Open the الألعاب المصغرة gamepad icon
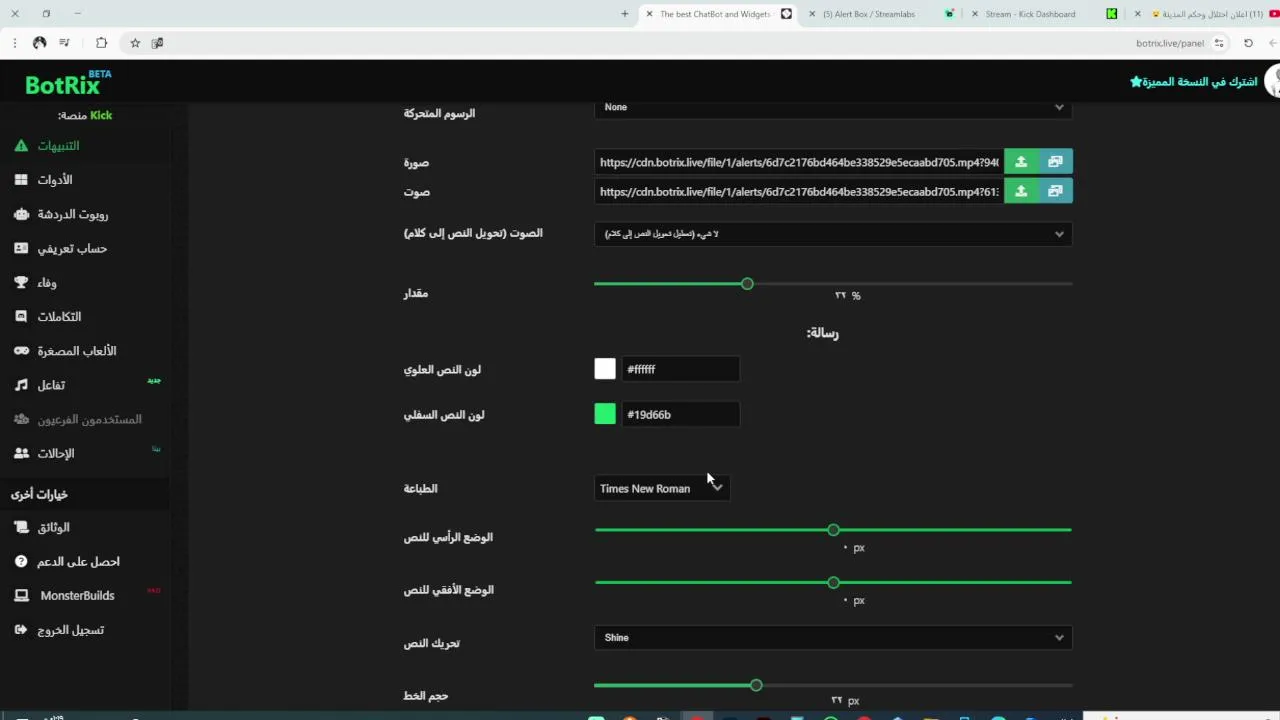Image resolution: width=1280 pixels, height=720 pixels. (x=21, y=351)
